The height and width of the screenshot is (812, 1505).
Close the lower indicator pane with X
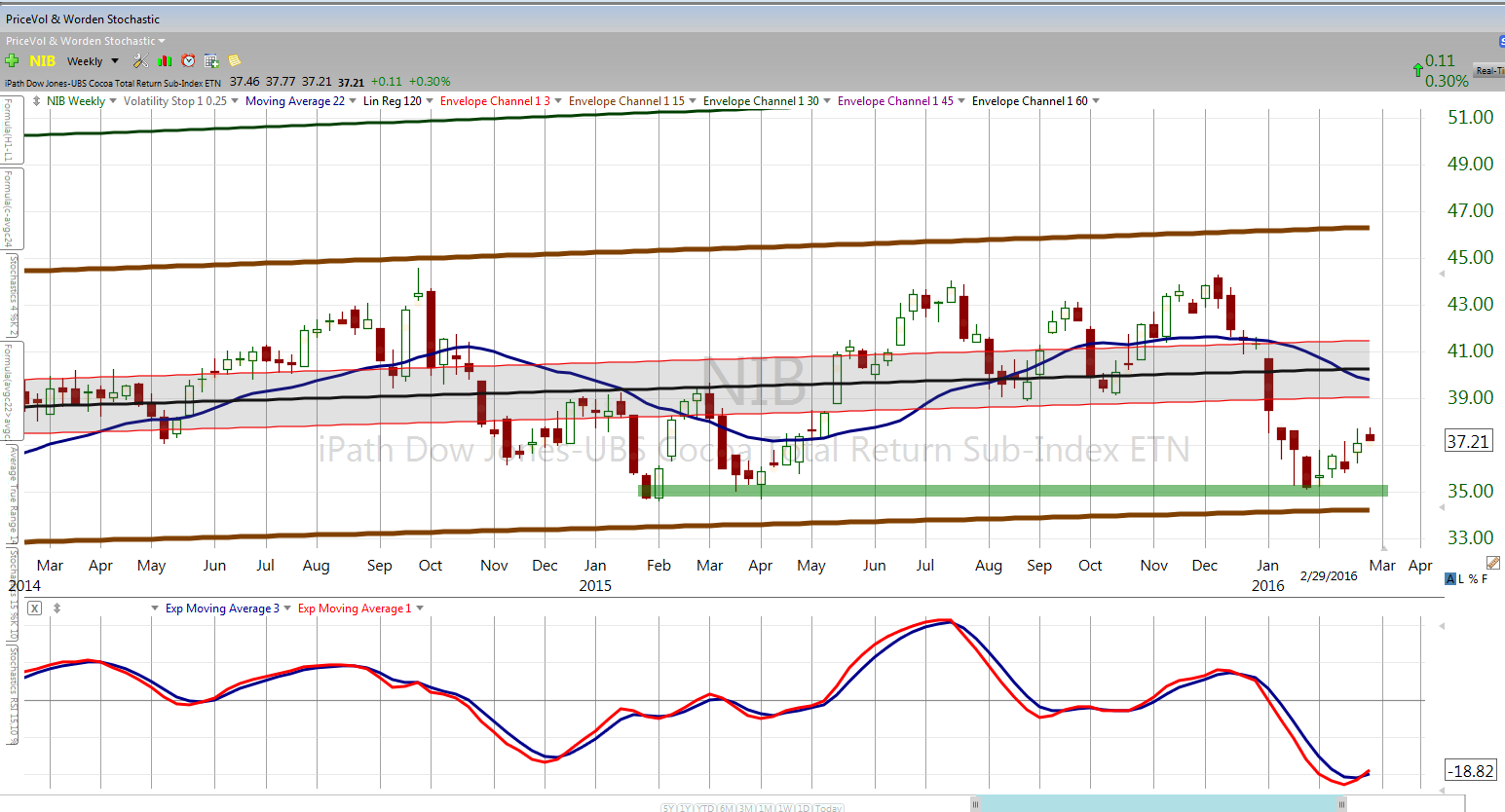(x=34, y=609)
